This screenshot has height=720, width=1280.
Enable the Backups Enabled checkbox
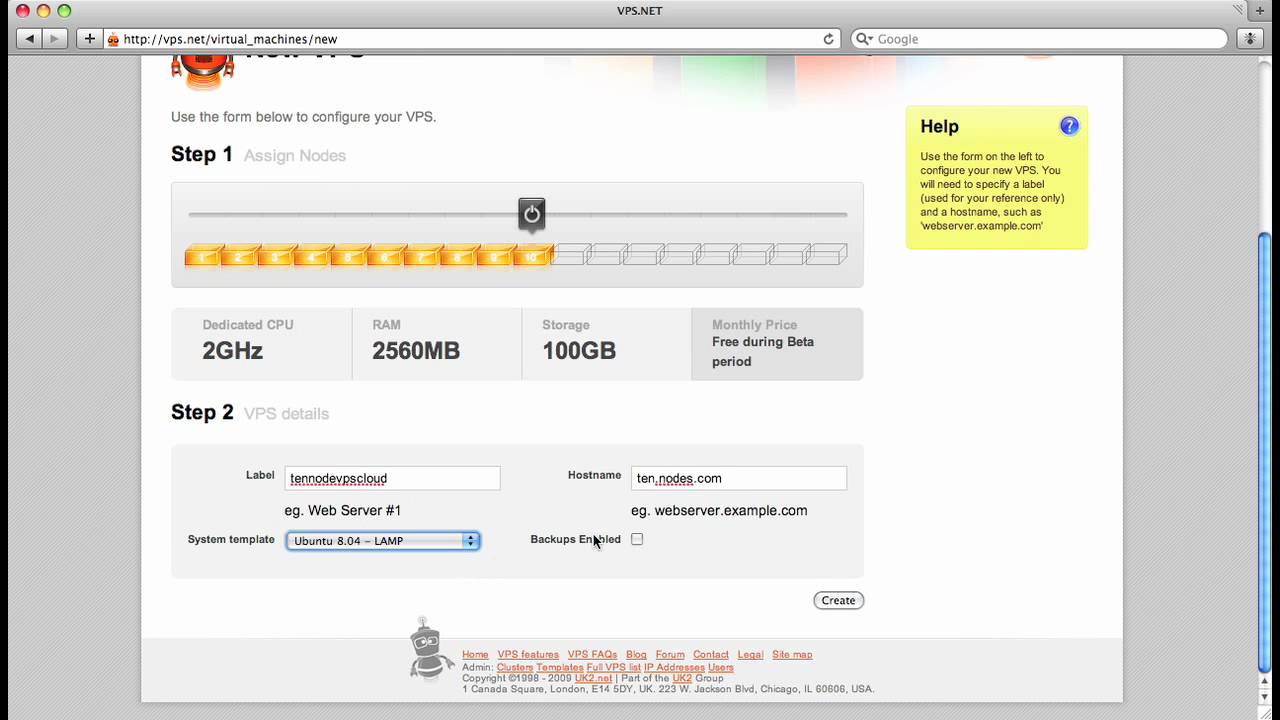[637, 539]
